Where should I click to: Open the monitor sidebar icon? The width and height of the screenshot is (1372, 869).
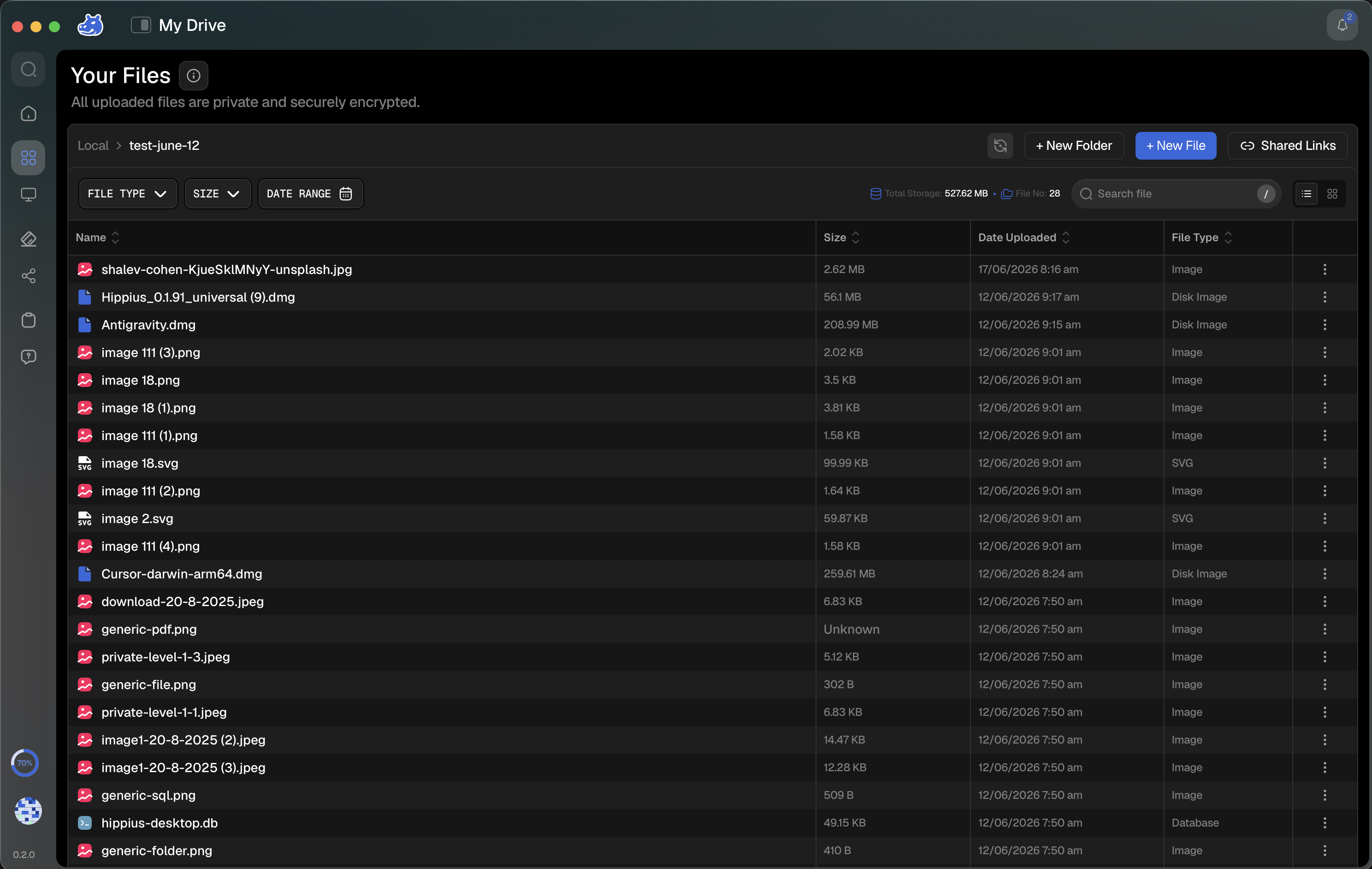[29, 195]
